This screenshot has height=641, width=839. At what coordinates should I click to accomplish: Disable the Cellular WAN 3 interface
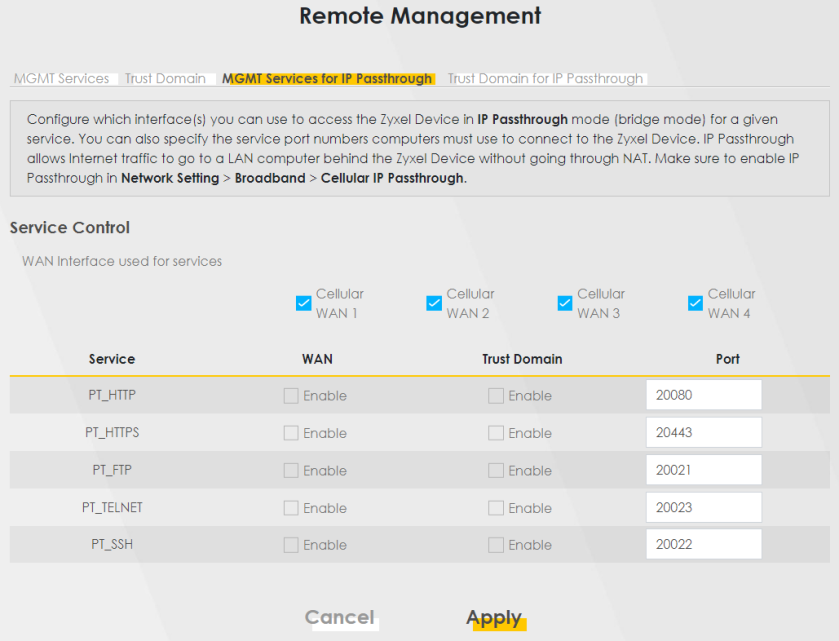(565, 304)
